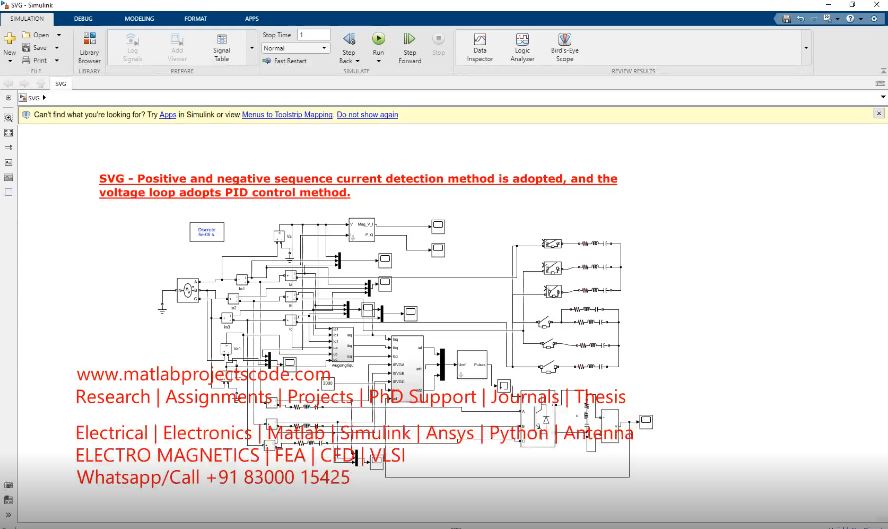Screen dimensions: 888x529
Task: Click the model browser icon at bottom-left palette
Action: point(8,500)
